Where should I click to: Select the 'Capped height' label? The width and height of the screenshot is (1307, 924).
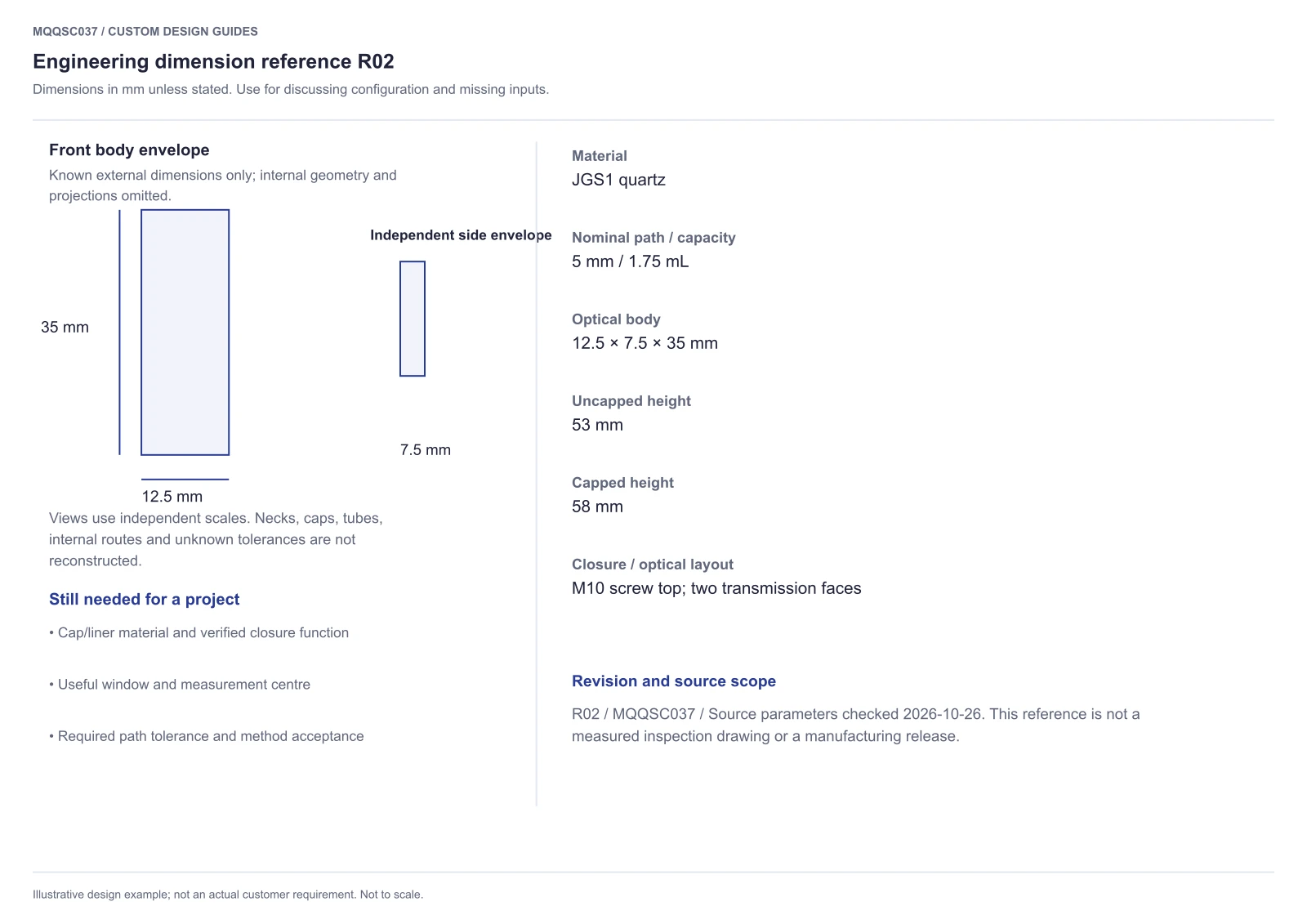pyautogui.click(x=622, y=483)
